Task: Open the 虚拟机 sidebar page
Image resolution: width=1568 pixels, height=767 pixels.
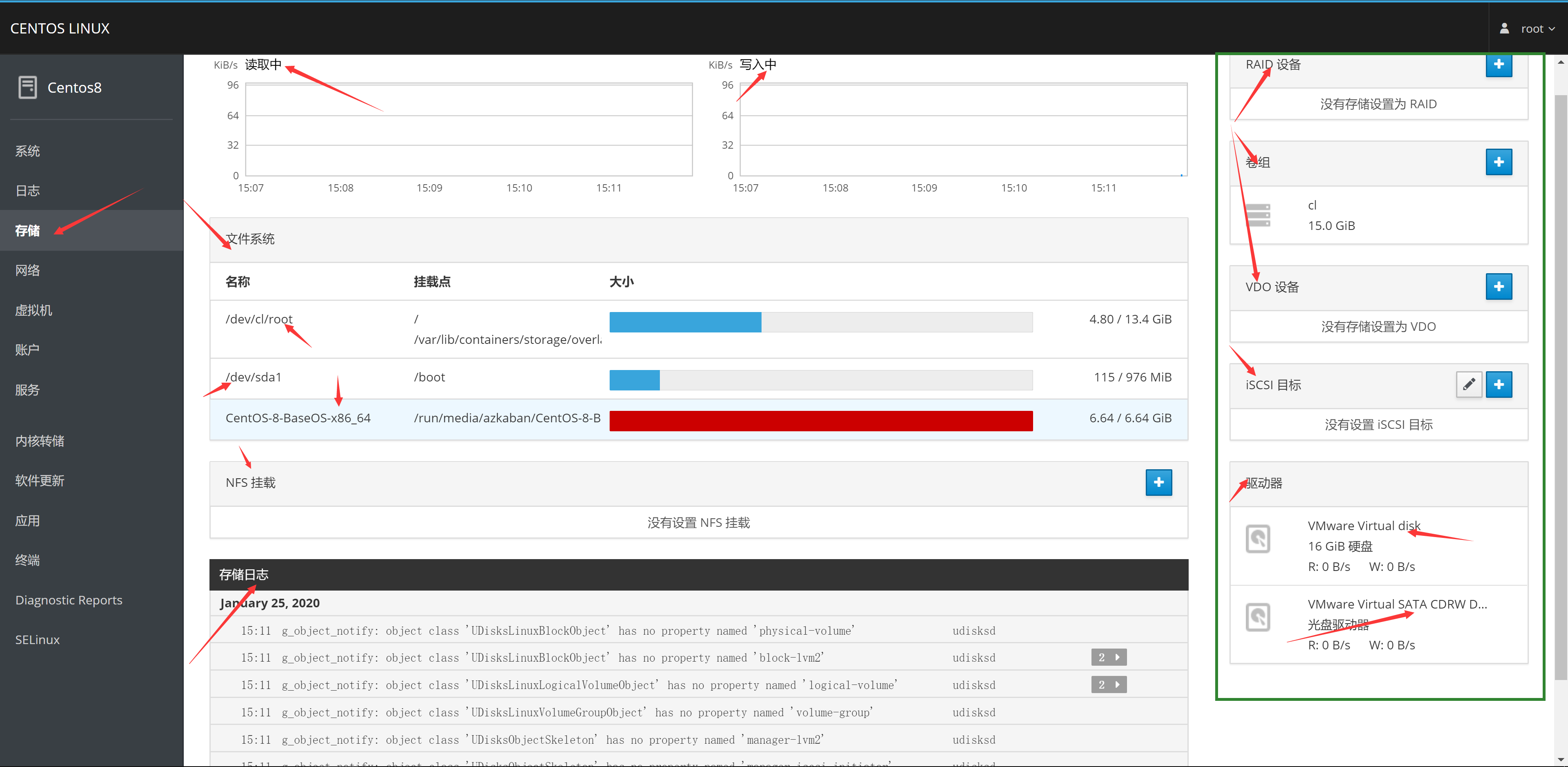Action: [x=91, y=310]
